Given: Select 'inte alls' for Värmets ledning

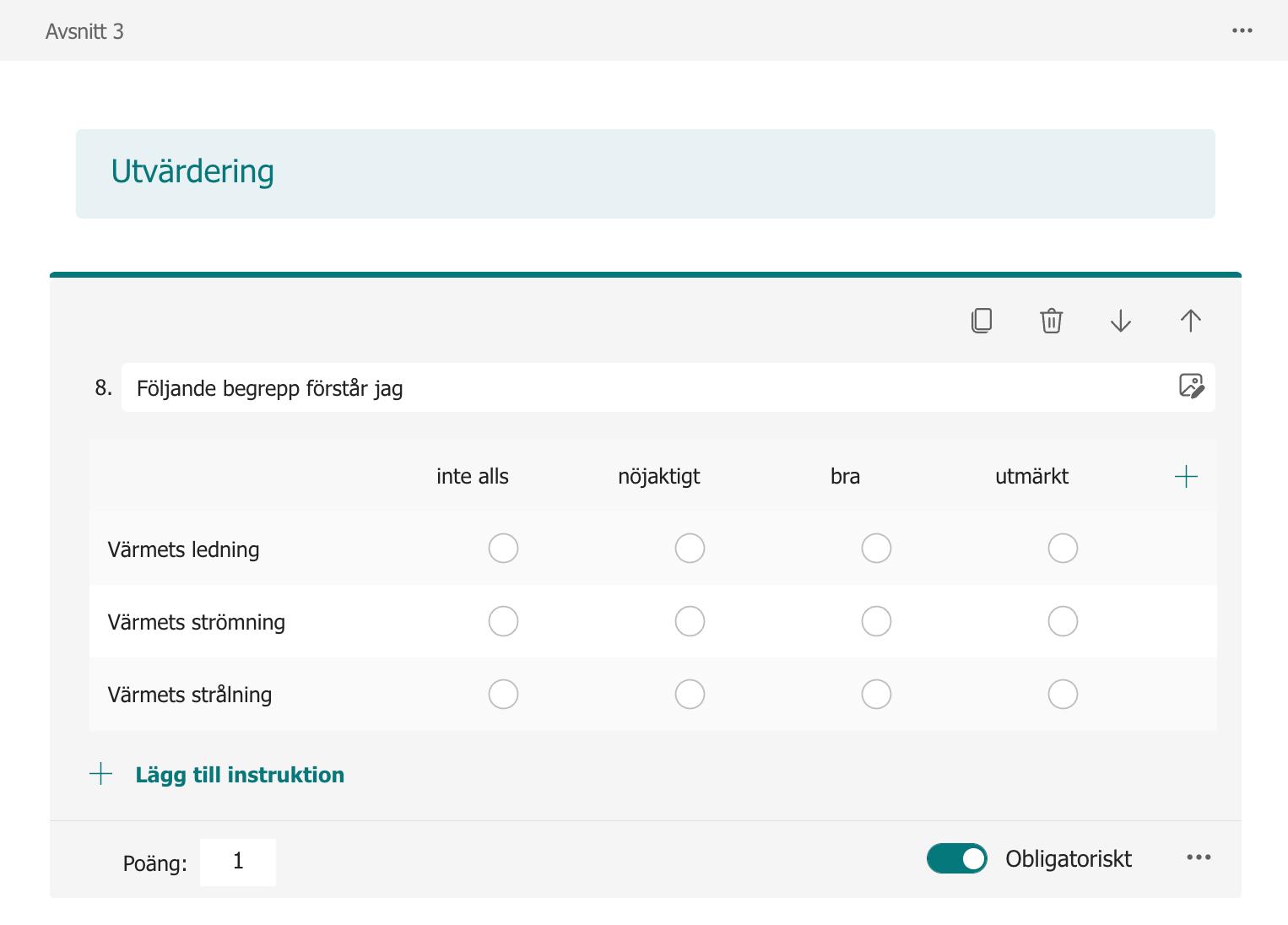Looking at the screenshot, I should [x=503, y=549].
